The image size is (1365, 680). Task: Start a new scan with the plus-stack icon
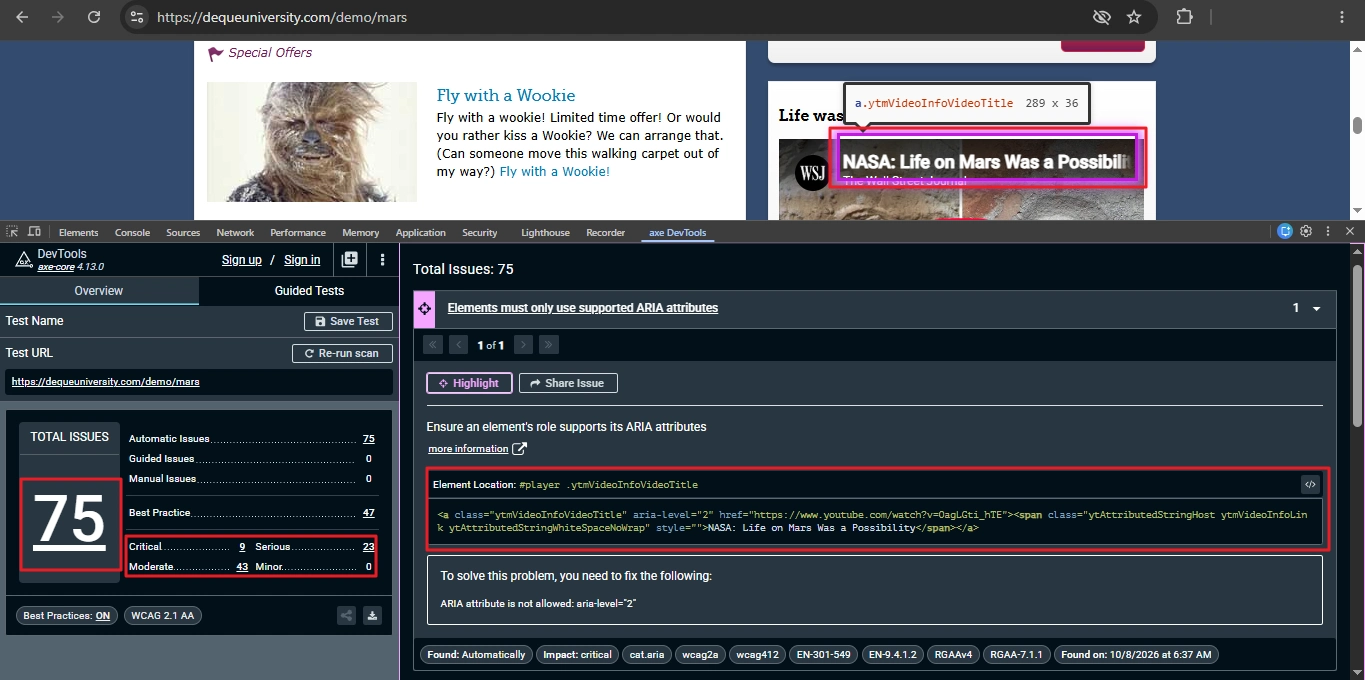click(350, 260)
